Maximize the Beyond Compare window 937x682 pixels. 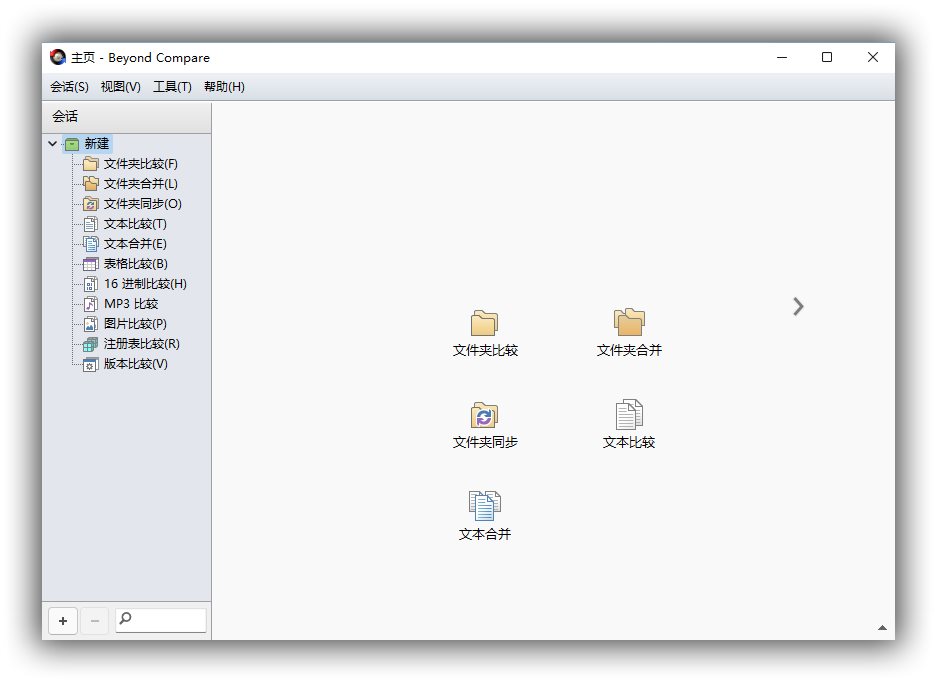827,57
